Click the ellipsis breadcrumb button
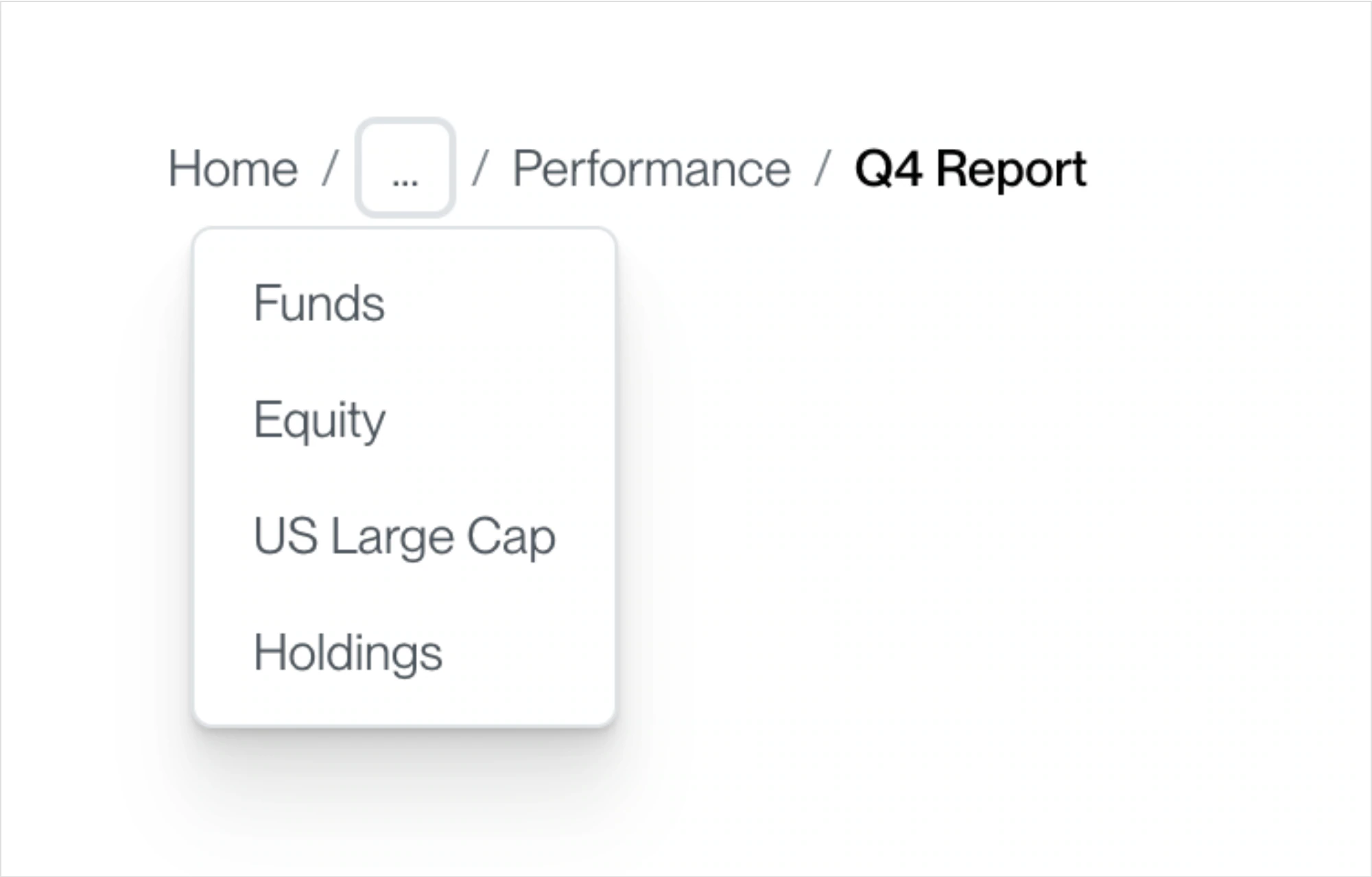The height and width of the screenshot is (877, 1372). pyautogui.click(x=405, y=168)
